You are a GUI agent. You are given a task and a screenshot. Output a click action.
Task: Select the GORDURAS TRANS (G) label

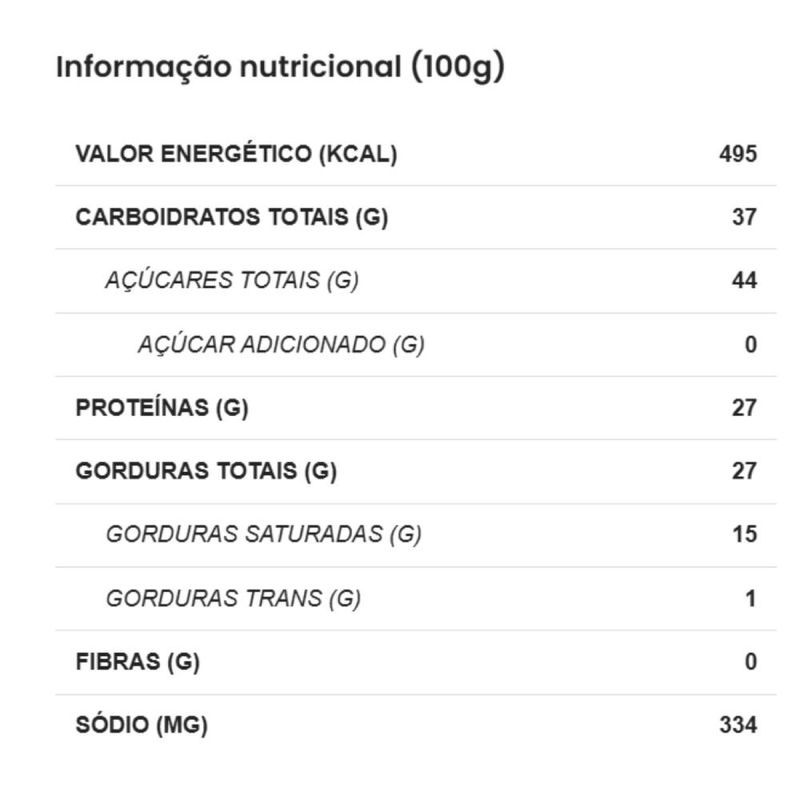click(233, 599)
